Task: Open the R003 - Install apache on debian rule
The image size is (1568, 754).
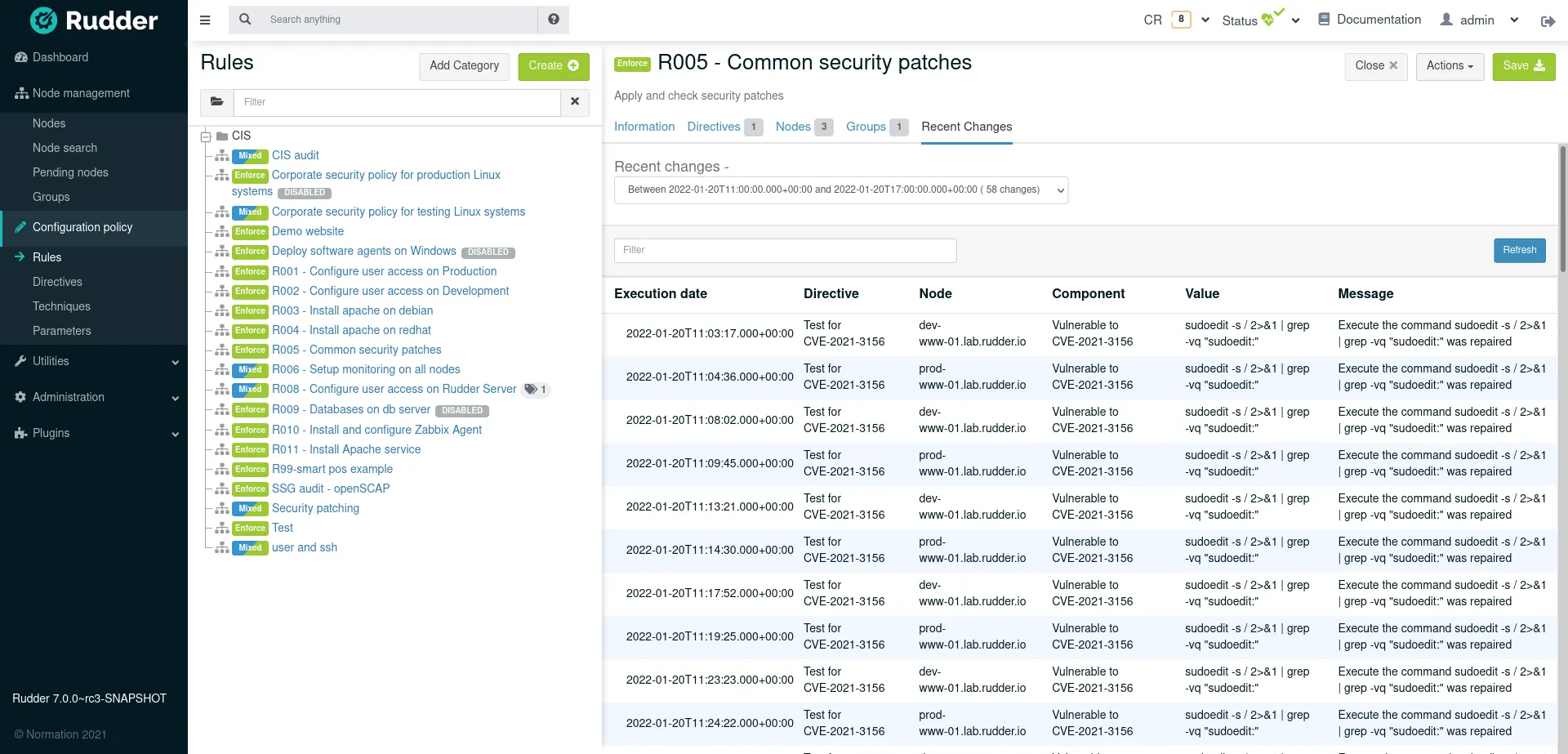Action: [353, 310]
